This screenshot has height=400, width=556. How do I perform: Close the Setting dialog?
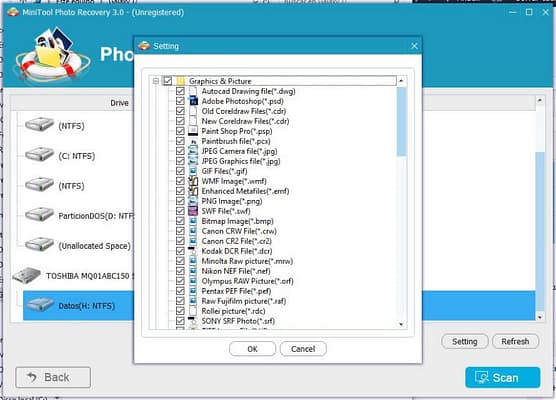coord(414,46)
